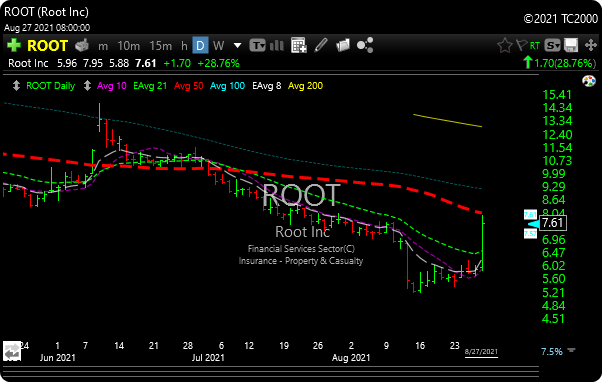
Task: Toggle the alert flag icon
Action: pyautogui.click(x=521, y=45)
